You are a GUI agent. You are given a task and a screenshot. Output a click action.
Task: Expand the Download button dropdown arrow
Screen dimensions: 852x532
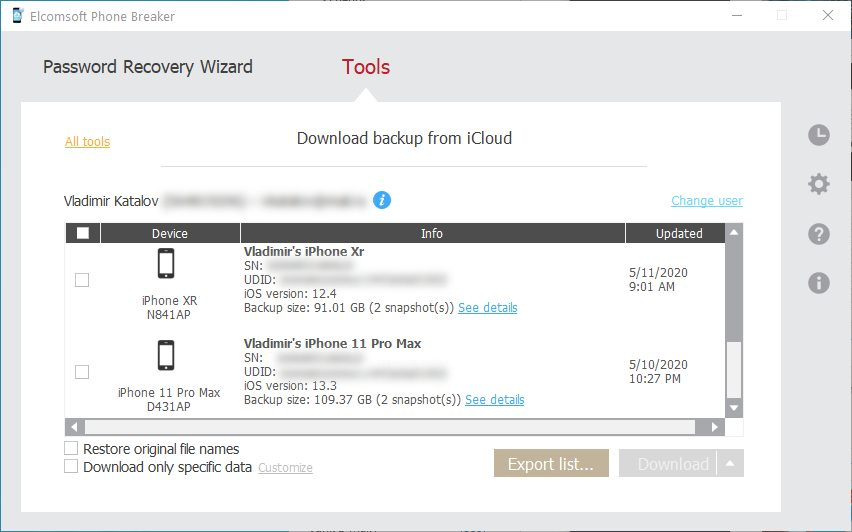click(731, 463)
